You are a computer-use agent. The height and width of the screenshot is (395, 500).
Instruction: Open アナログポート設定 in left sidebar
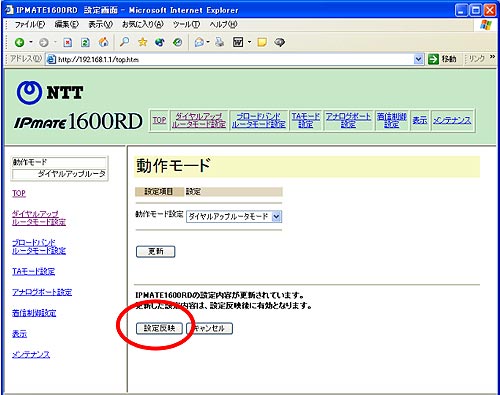[42, 292]
